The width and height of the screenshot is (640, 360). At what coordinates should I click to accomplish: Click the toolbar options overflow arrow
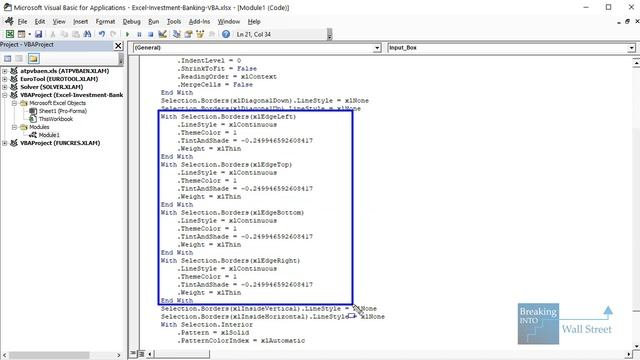(x=329, y=35)
